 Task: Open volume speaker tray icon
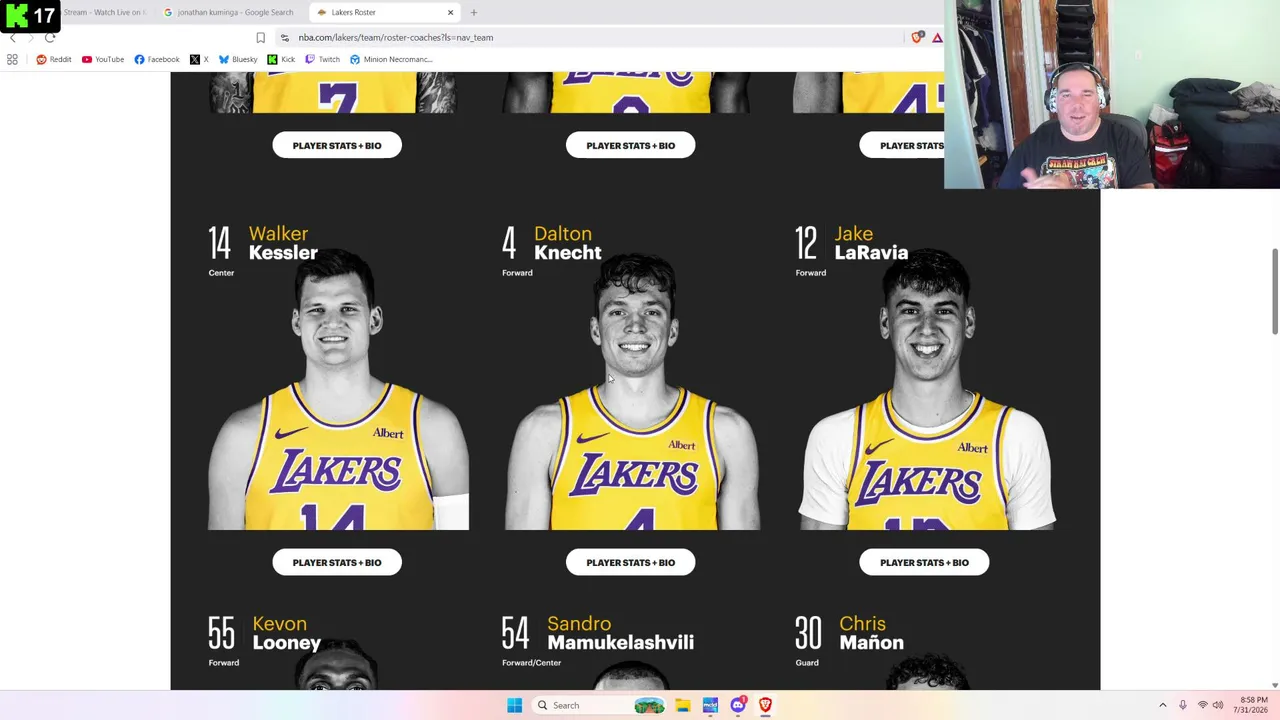point(1218,705)
